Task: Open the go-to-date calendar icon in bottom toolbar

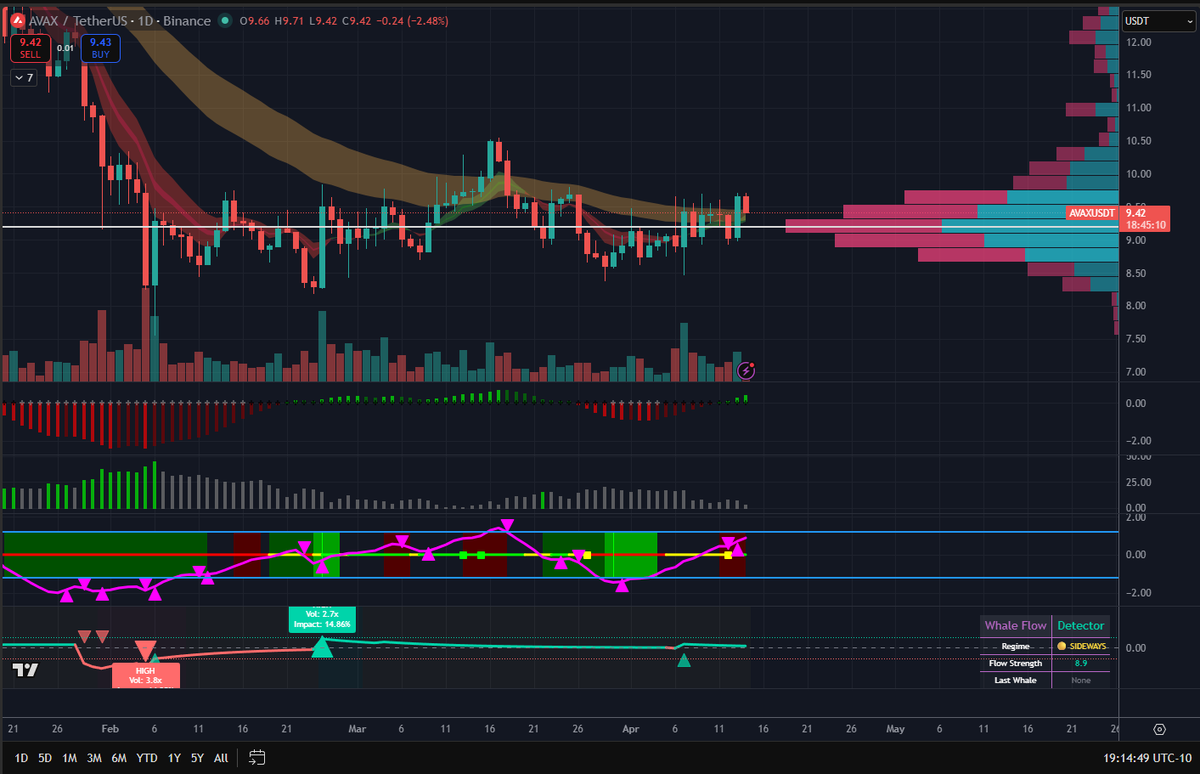Action: click(257, 758)
